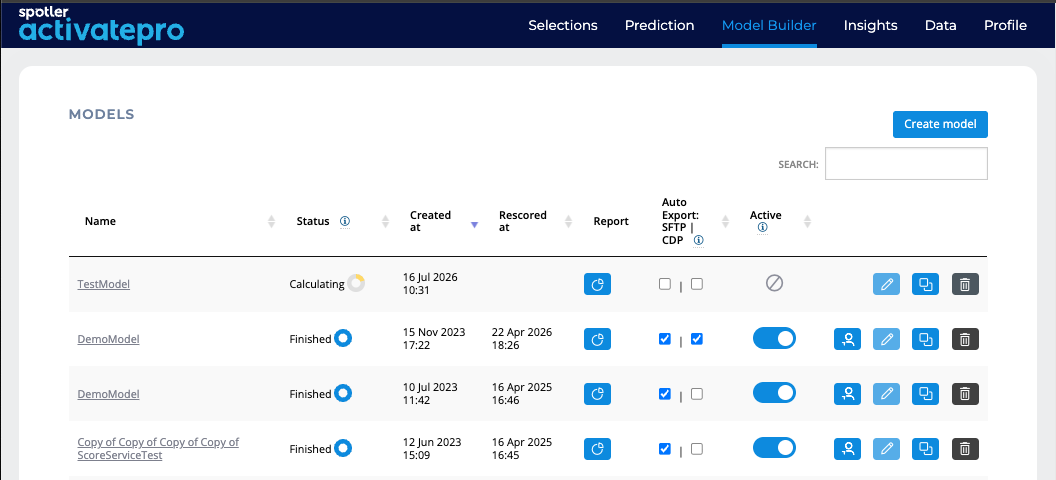1056x480 pixels.
Task: Tick the SFTP checkbox for TestModel
Action: [x=665, y=284]
